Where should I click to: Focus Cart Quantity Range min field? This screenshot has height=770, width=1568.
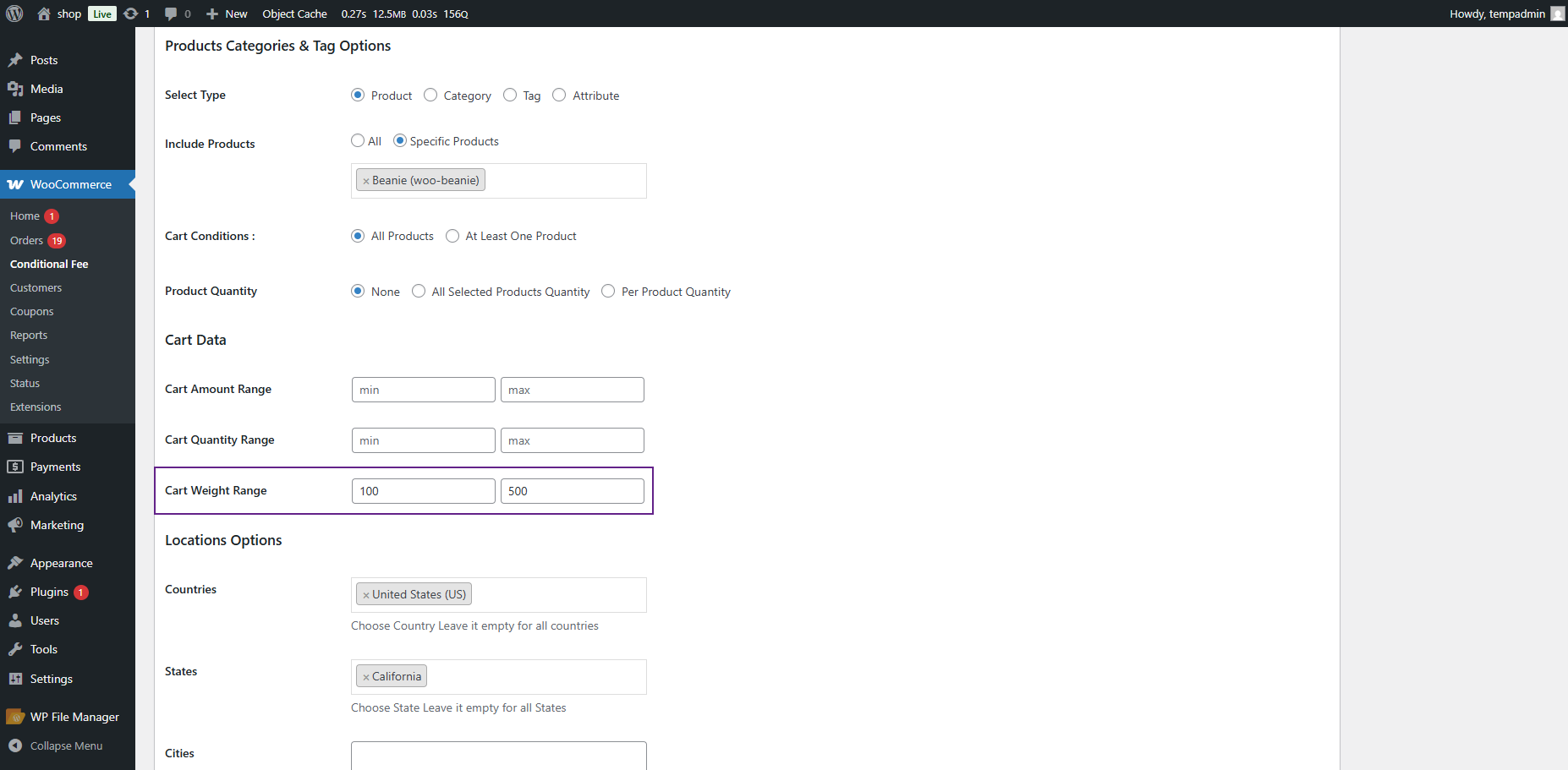click(x=424, y=440)
